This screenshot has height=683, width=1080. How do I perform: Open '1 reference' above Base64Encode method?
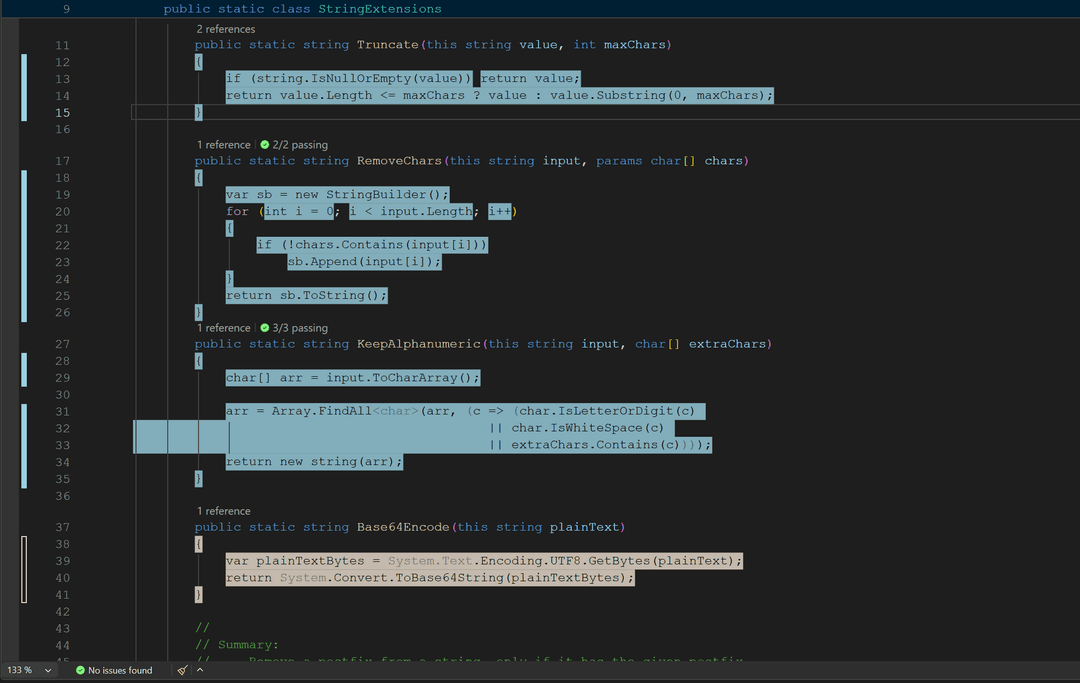coord(222,511)
